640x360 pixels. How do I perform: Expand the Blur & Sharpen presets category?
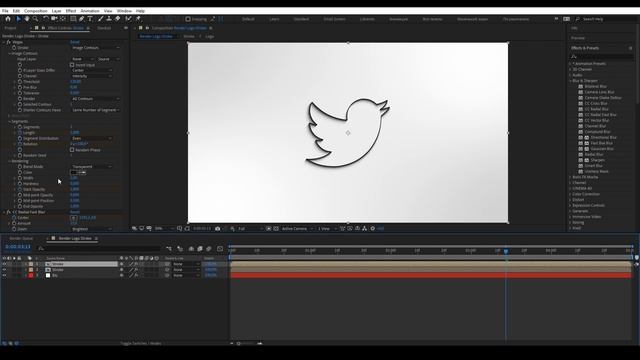(x=571, y=81)
